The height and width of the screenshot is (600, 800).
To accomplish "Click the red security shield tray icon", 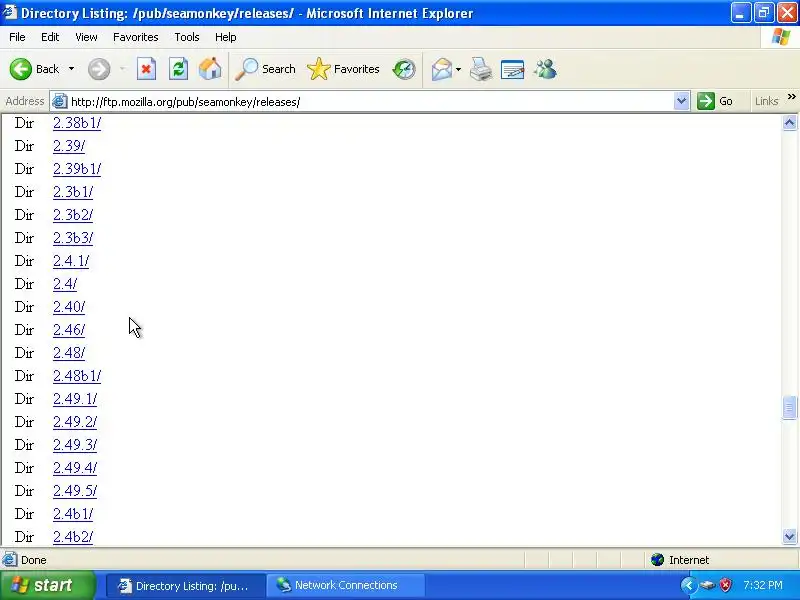I will point(725,585).
